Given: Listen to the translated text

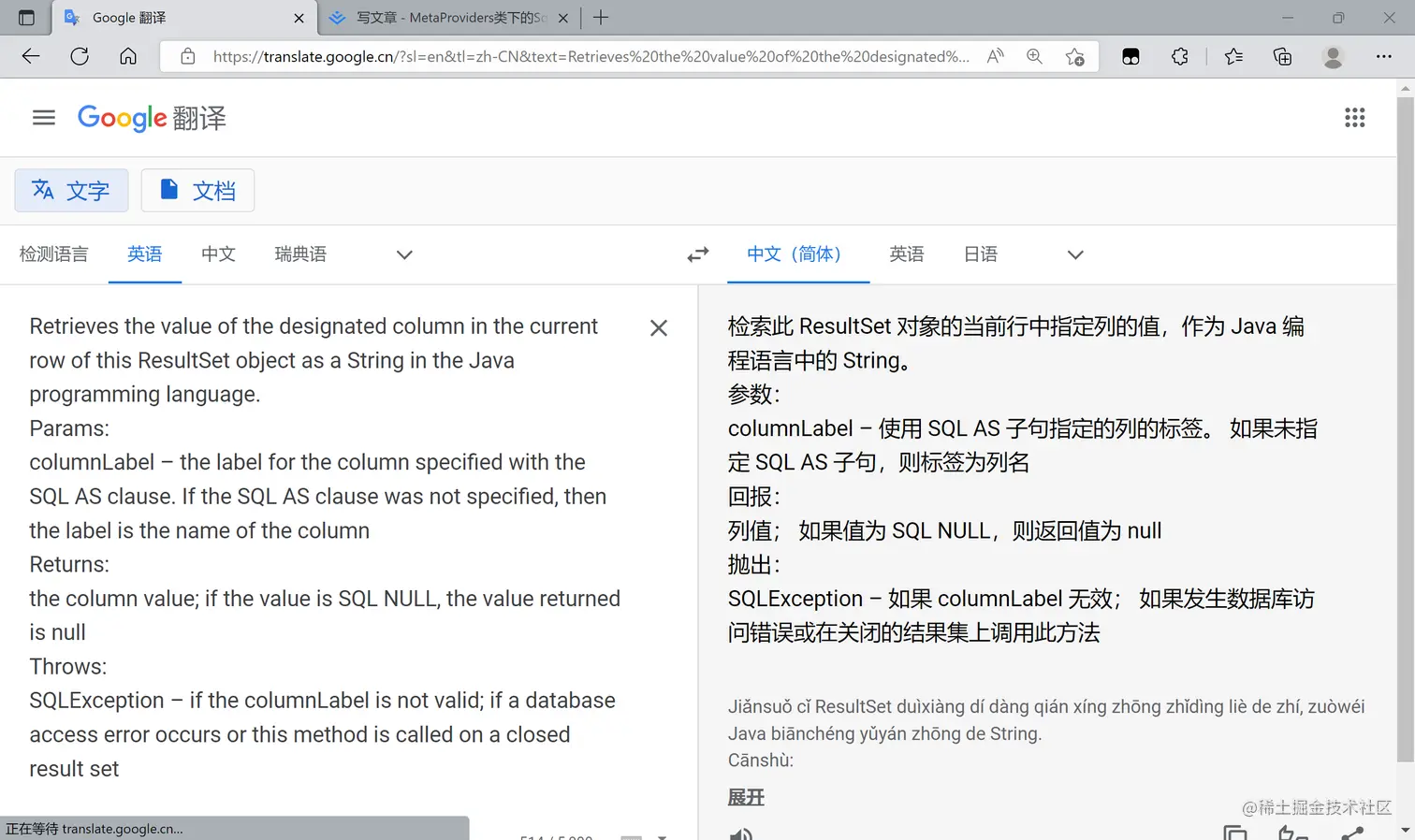Looking at the screenshot, I should point(740,834).
